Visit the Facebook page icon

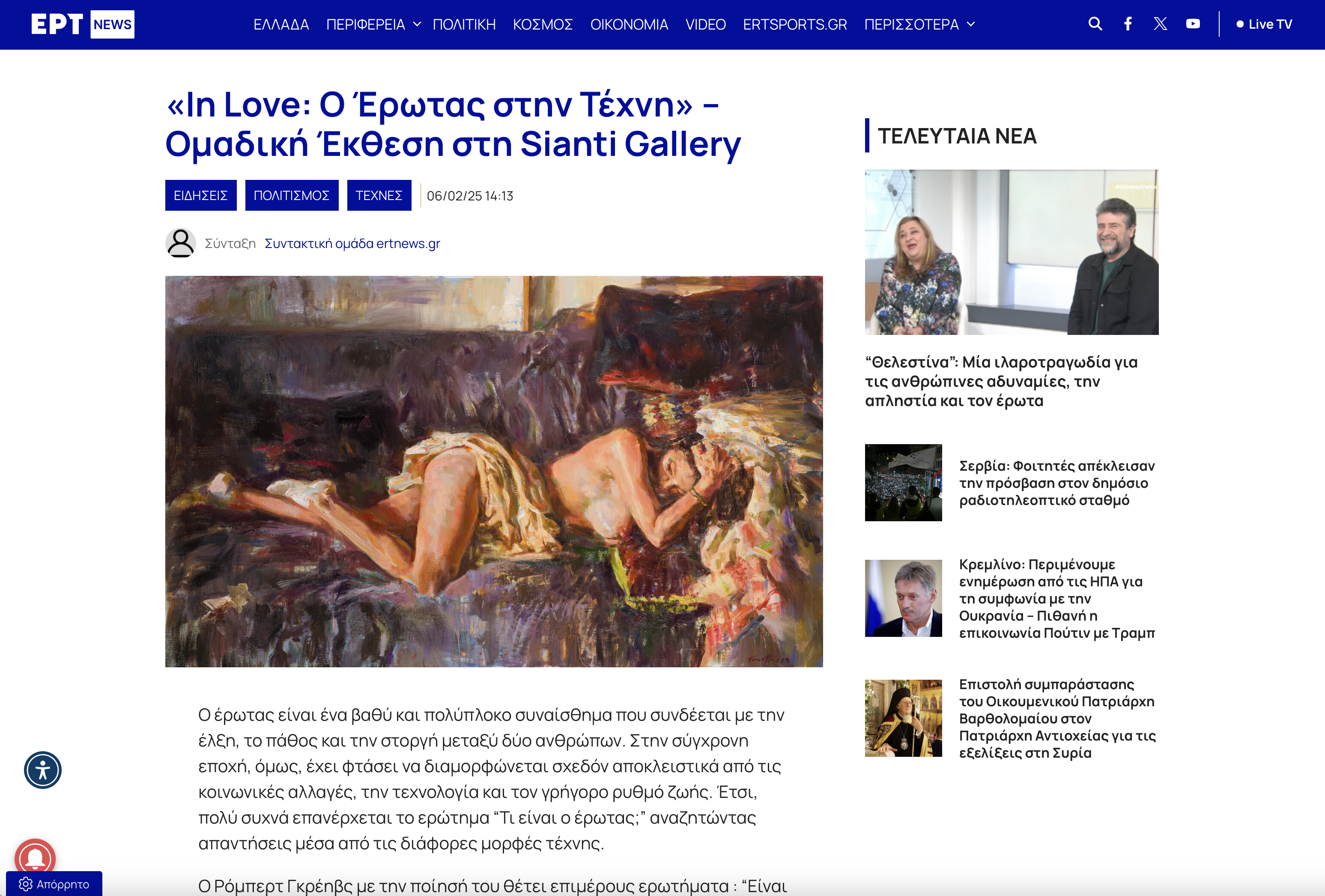1127,24
